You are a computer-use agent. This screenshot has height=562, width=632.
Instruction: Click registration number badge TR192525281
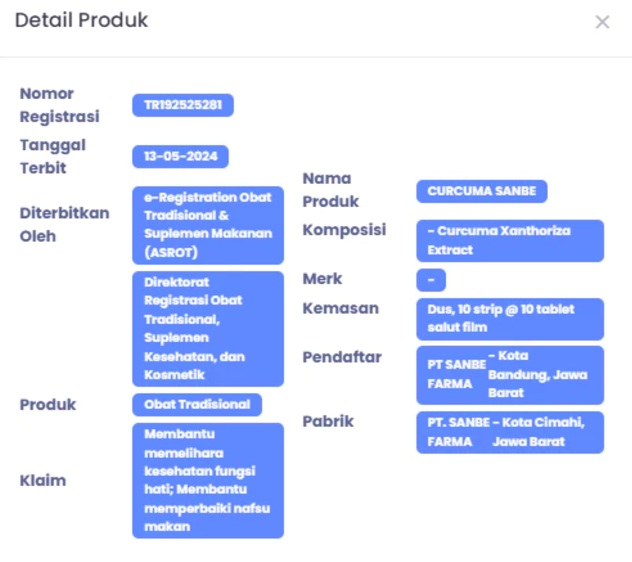(183, 105)
